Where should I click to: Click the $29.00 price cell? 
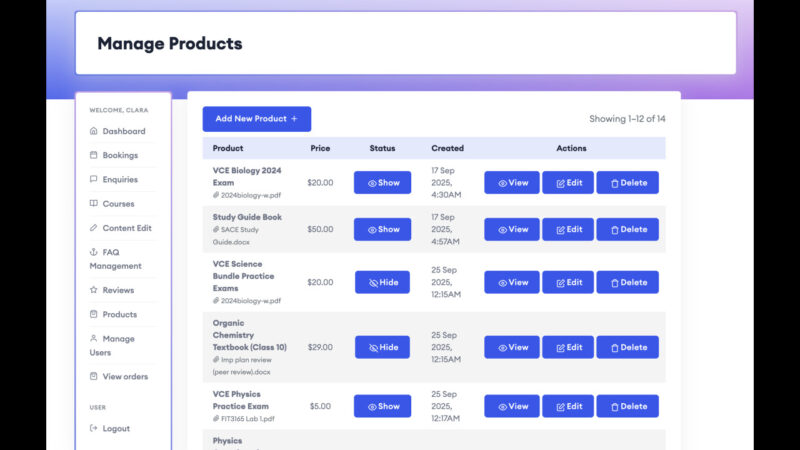[320, 347]
